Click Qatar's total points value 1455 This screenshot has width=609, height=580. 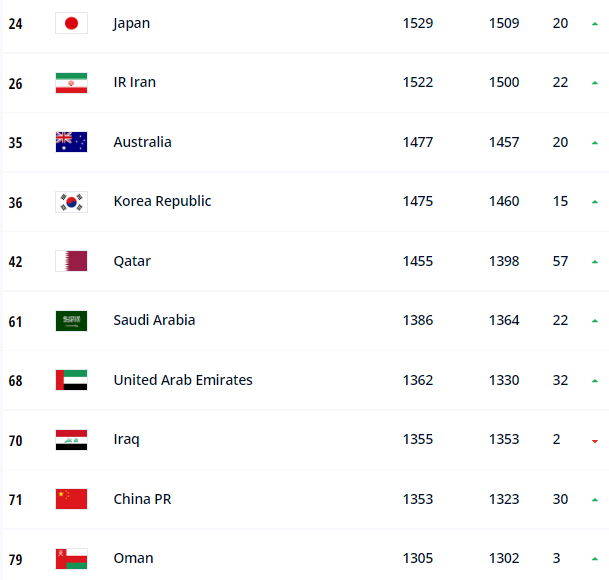click(x=418, y=261)
